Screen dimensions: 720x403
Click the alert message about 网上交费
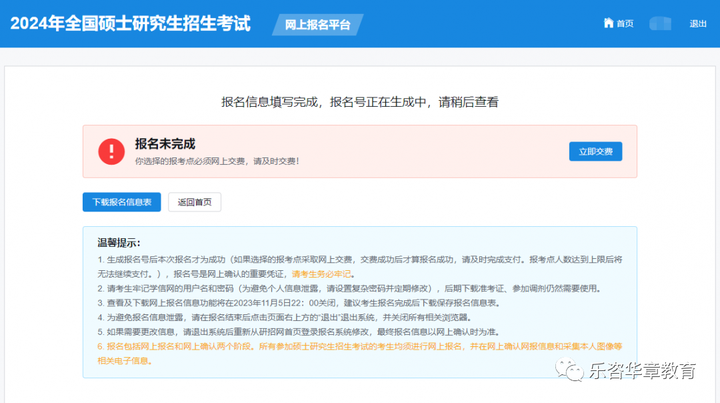pyautogui.click(x=217, y=160)
